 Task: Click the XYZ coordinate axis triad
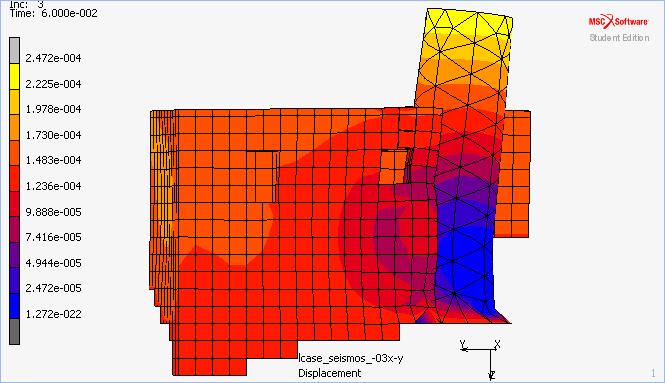coord(481,359)
